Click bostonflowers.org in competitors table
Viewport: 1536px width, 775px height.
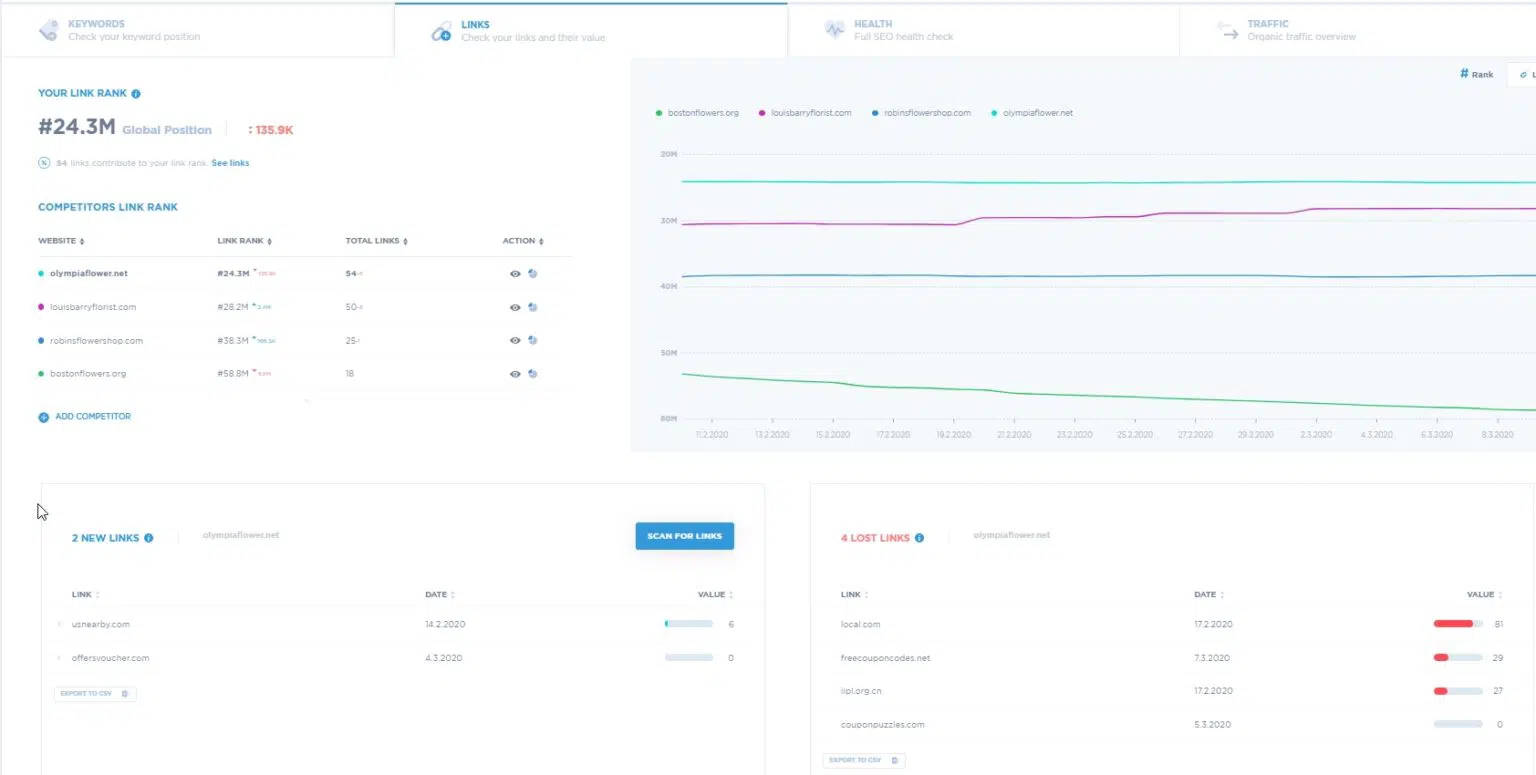coord(88,374)
